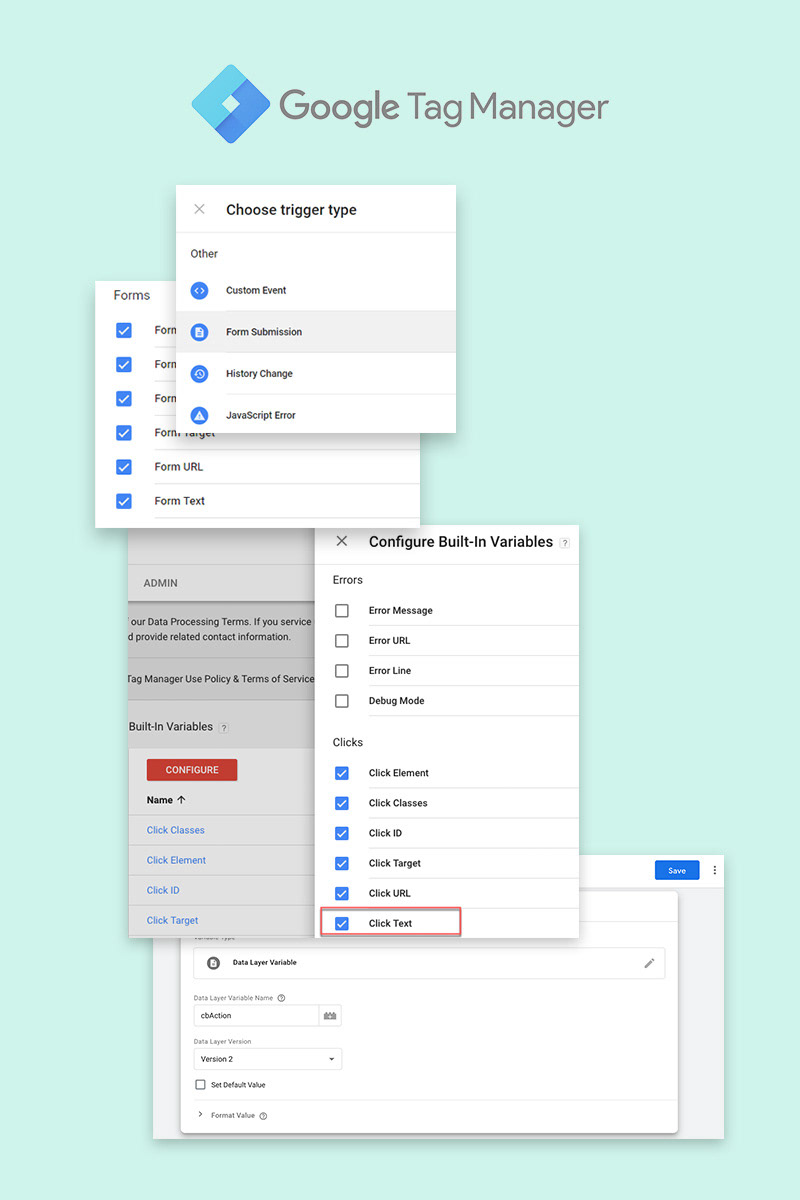Image resolution: width=800 pixels, height=1200 pixels.
Task: Enable the Error Message checkbox
Action: click(342, 610)
